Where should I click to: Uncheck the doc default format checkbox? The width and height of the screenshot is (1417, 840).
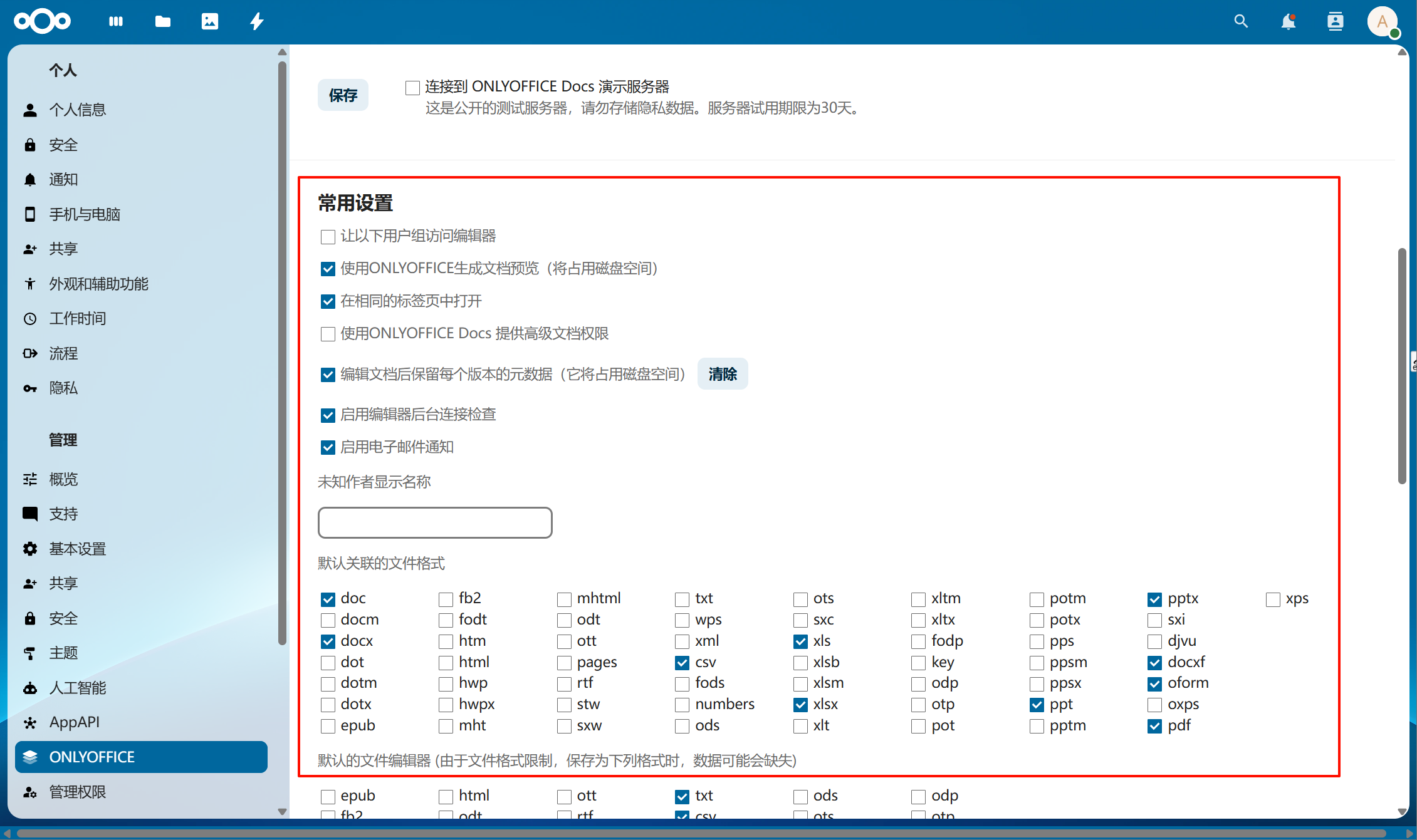328,599
